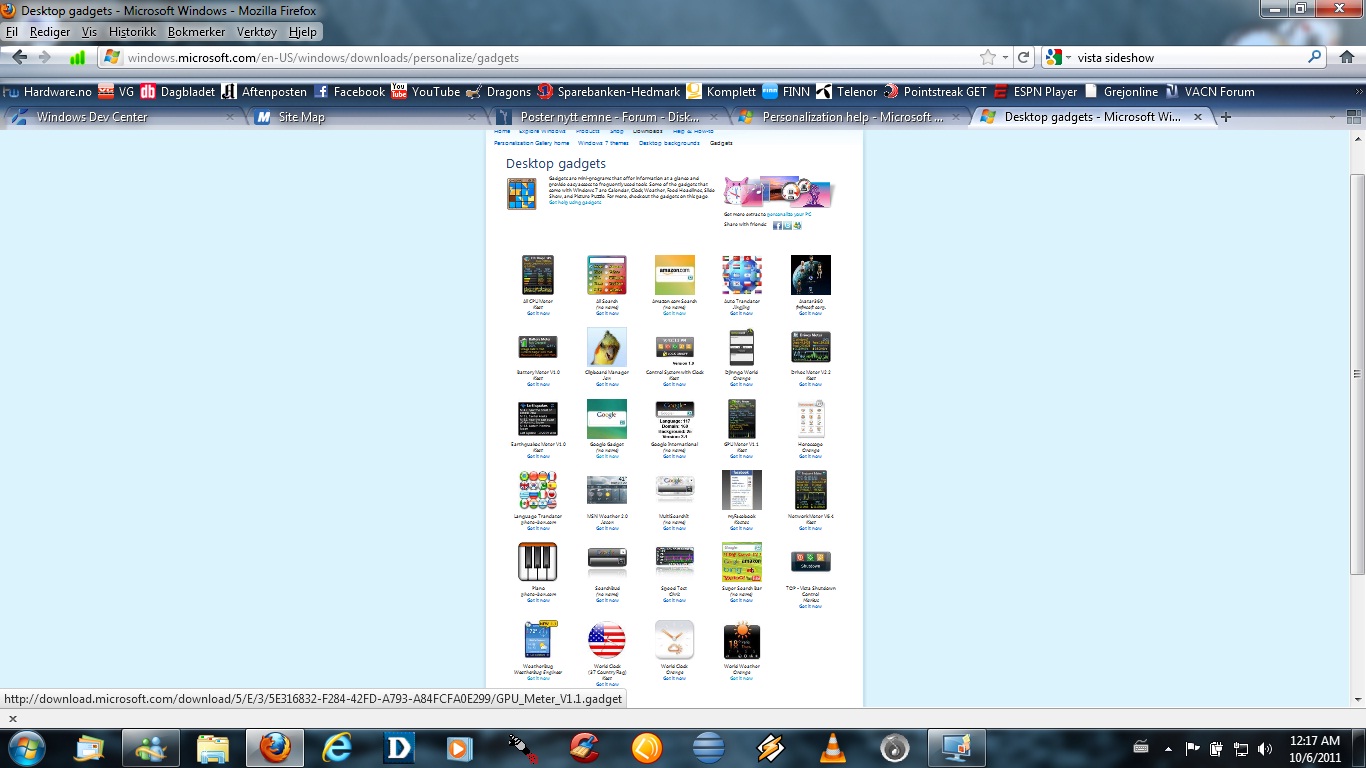Open the Fil menu
Screen dimensions: 1366x768
pyautogui.click(x=12, y=32)
